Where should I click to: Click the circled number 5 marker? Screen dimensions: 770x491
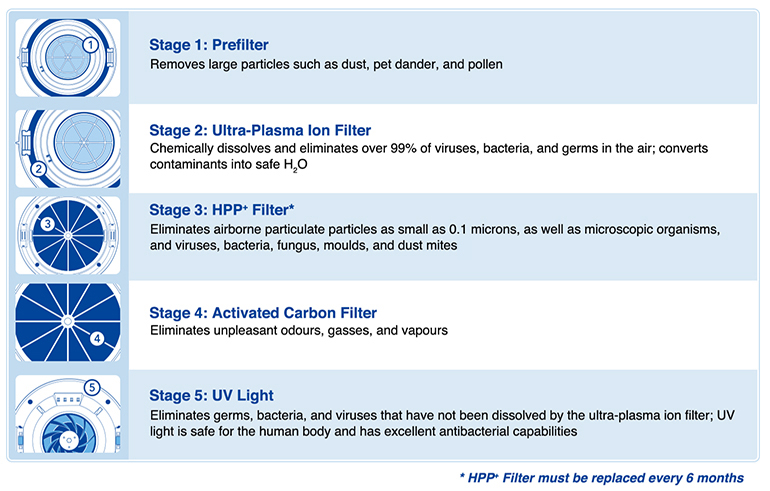click(x=91, y=387)
